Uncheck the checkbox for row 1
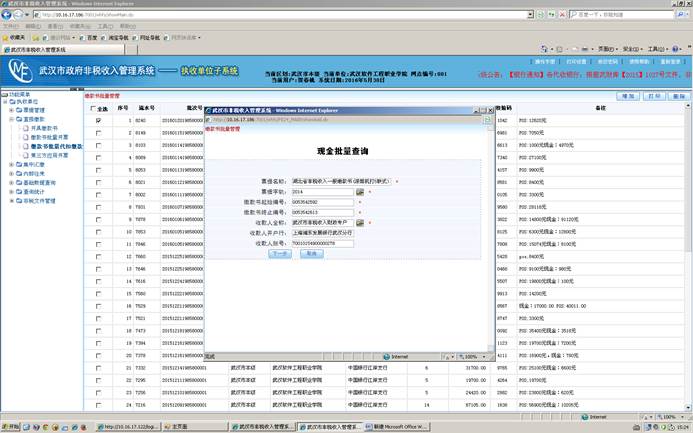 (x=98, y=121)
